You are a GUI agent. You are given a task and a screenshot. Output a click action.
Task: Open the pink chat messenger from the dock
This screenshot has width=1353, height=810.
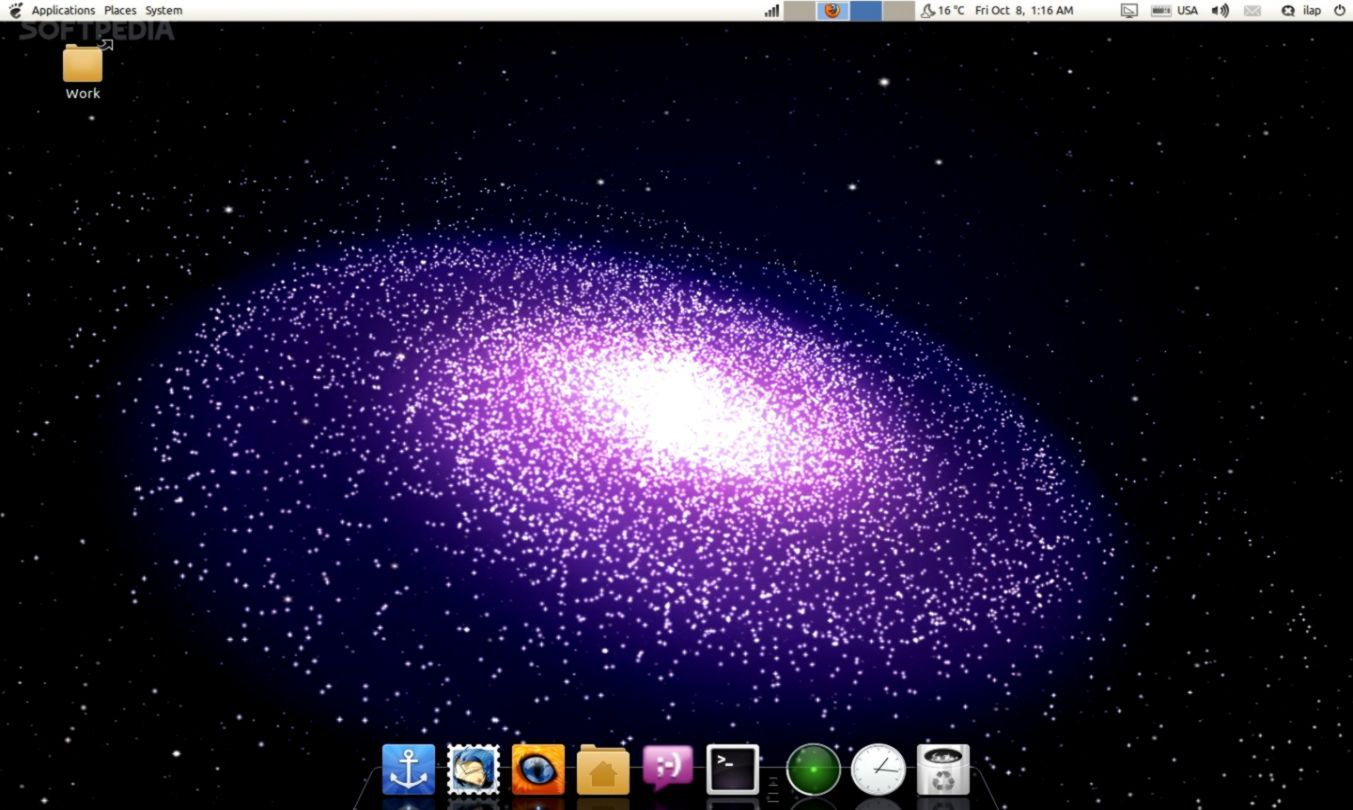[666, 768]
